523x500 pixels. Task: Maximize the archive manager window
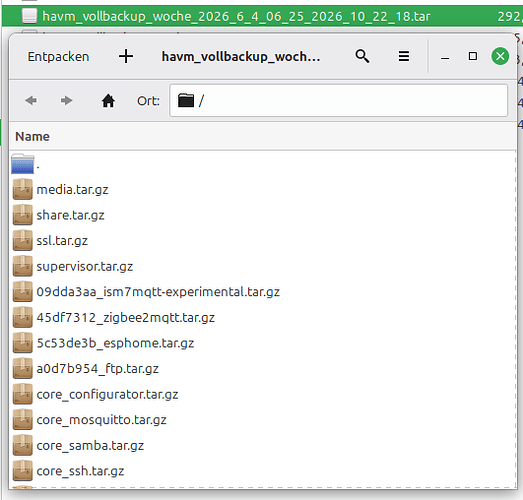(x=473, y=56)
